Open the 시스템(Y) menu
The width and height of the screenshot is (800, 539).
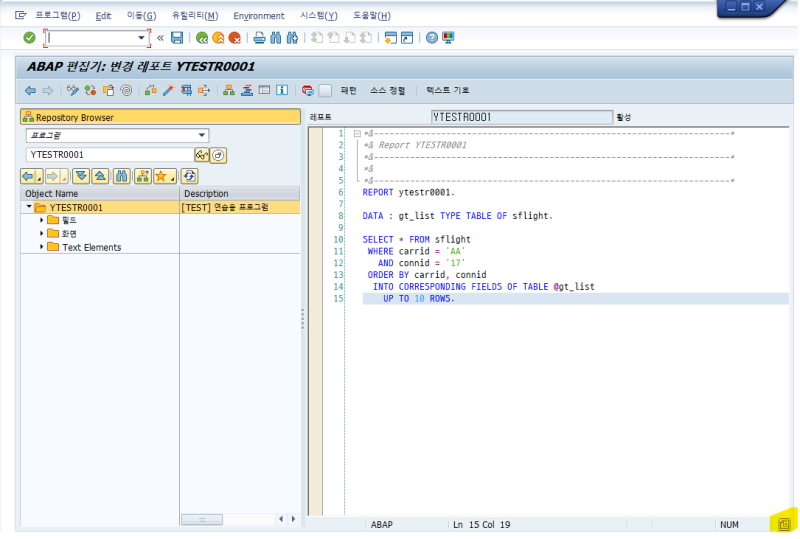[318, 16]
